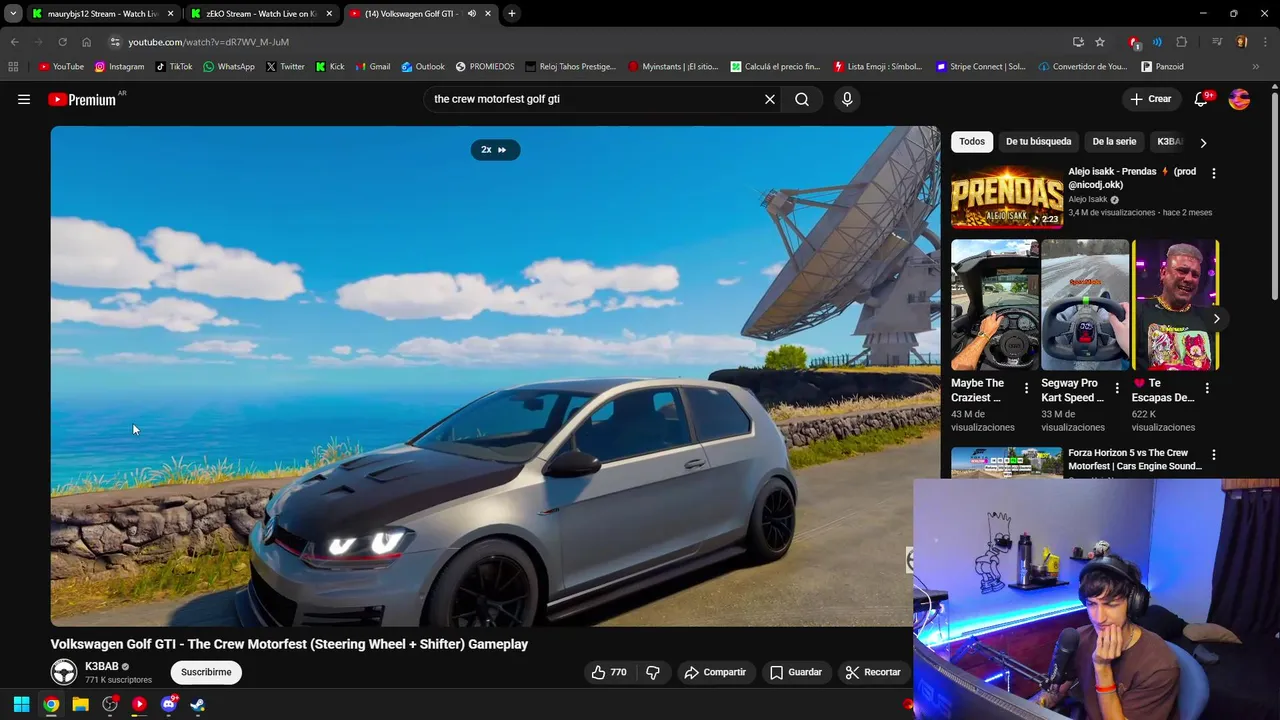This screenshot has width=1280, height=720.
Task: Open Forza Horizon 5 vs The Crew video
Action: tap(1135, 459)
